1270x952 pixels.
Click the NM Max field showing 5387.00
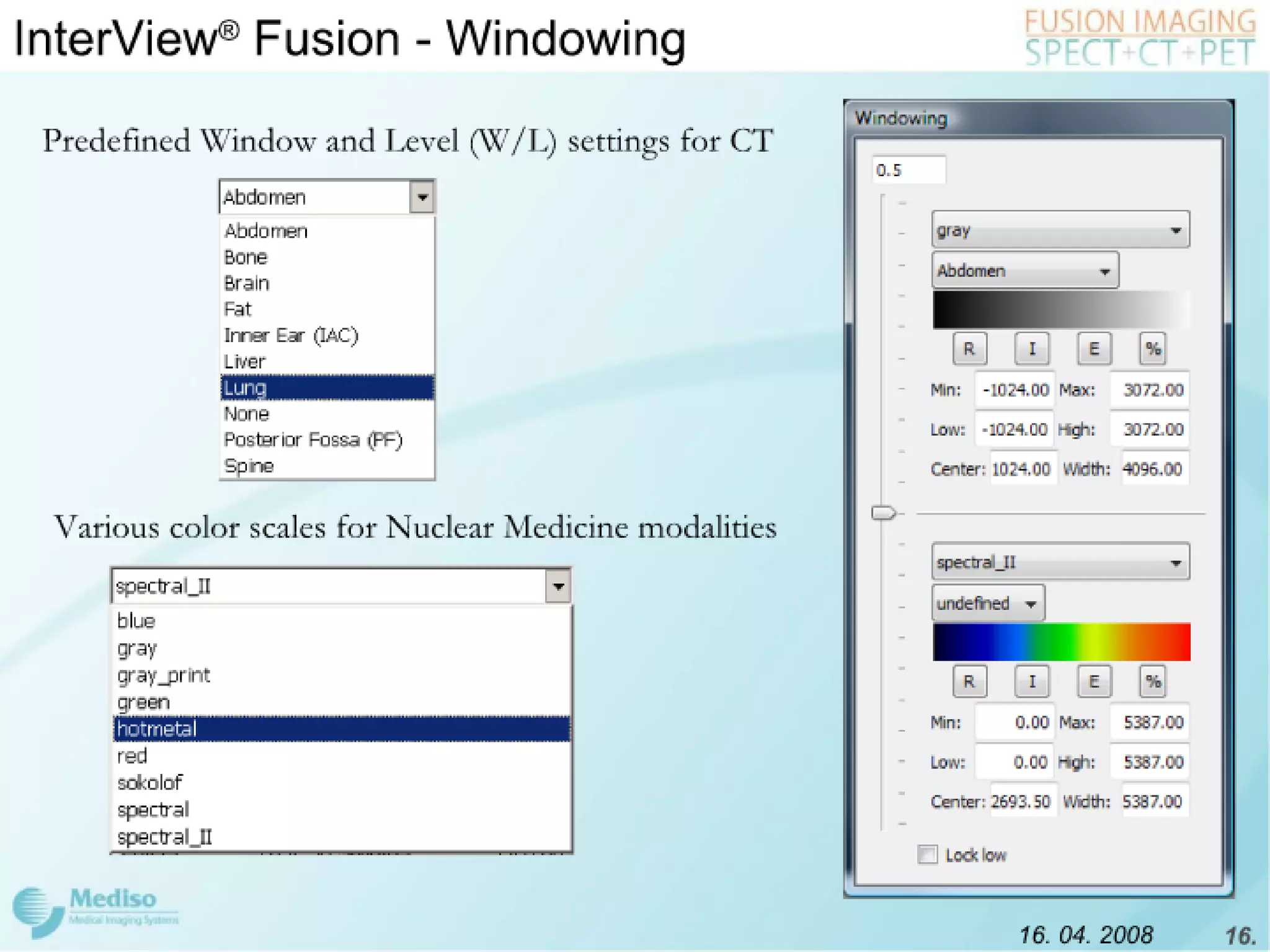1149,722
